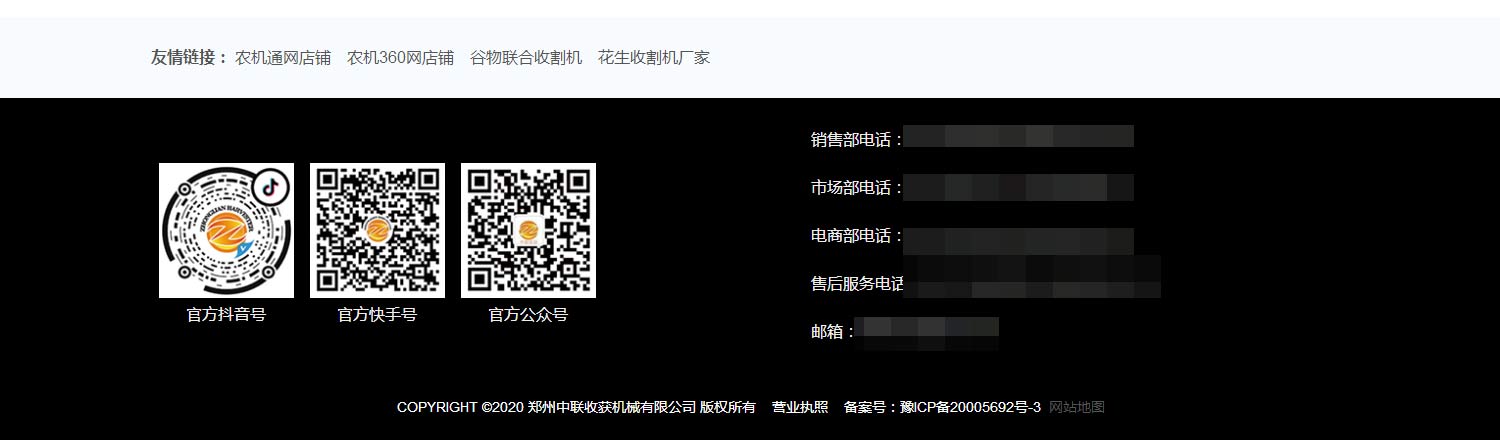
Task: Click the 官方快手号 QR code image
Action: point(377,230)
